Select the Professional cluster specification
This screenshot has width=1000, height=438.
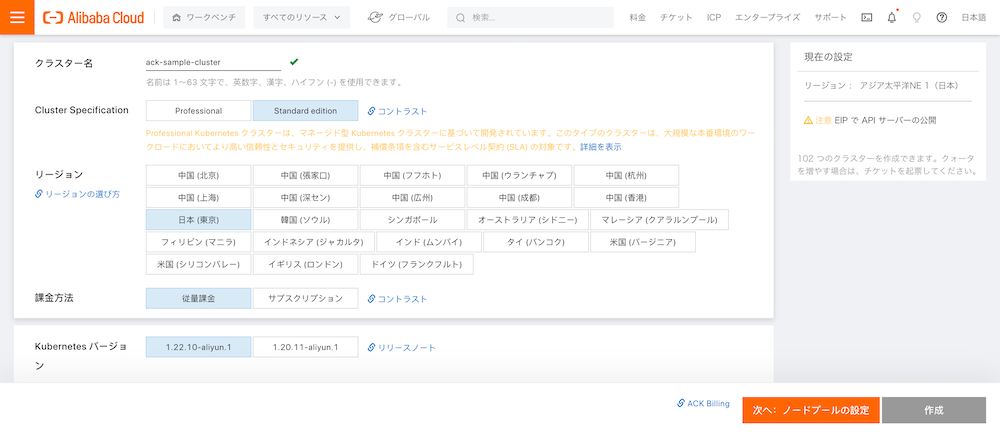tap(198, 111)
